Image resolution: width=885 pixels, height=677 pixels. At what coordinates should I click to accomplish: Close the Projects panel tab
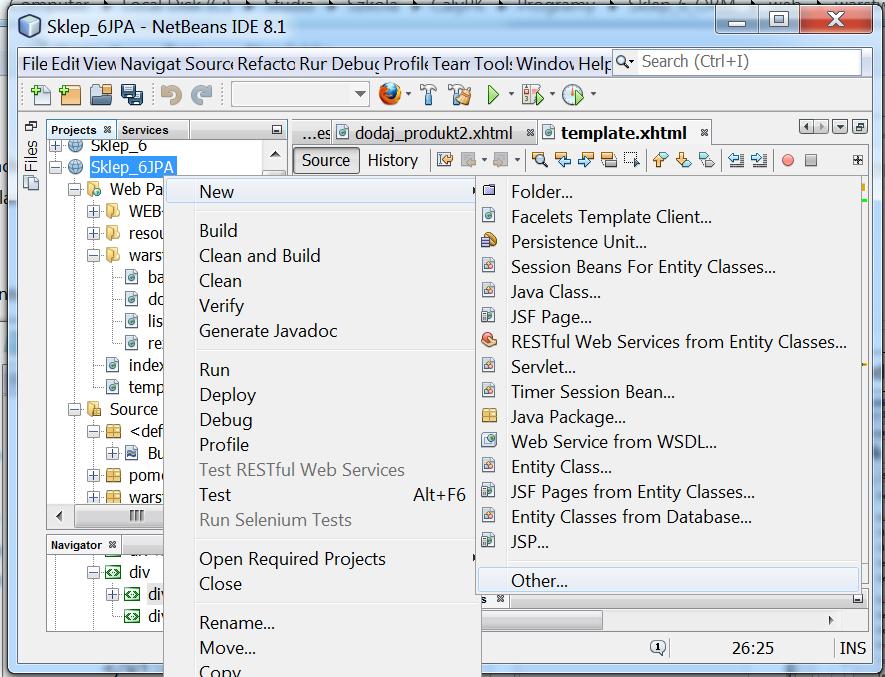point(107,130)
